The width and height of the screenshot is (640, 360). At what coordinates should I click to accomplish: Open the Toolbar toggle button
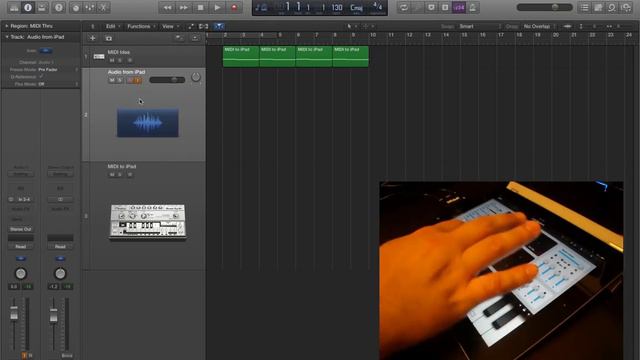tap(42, 7)
